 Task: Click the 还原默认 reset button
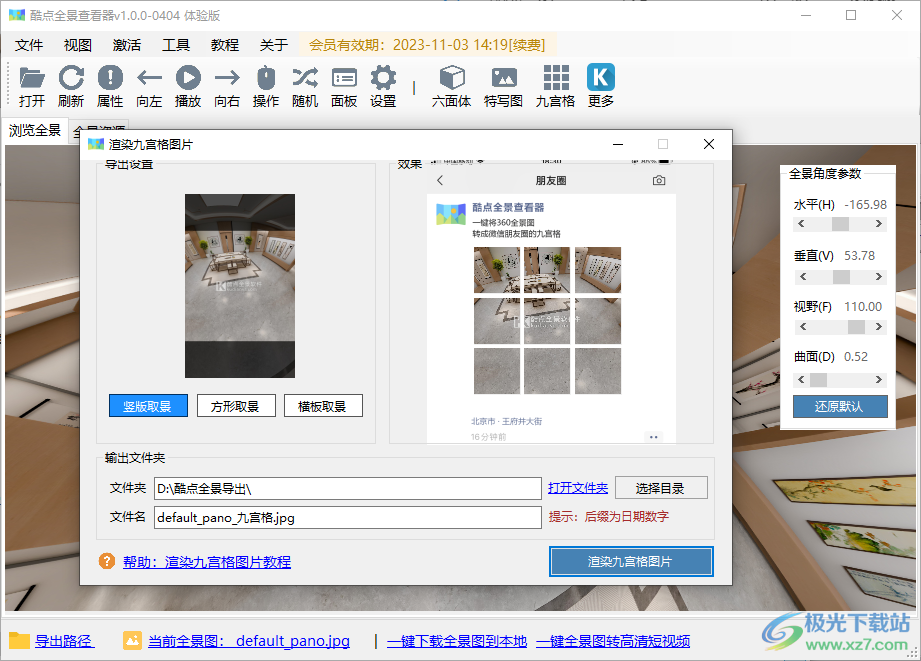coord(840,407)
